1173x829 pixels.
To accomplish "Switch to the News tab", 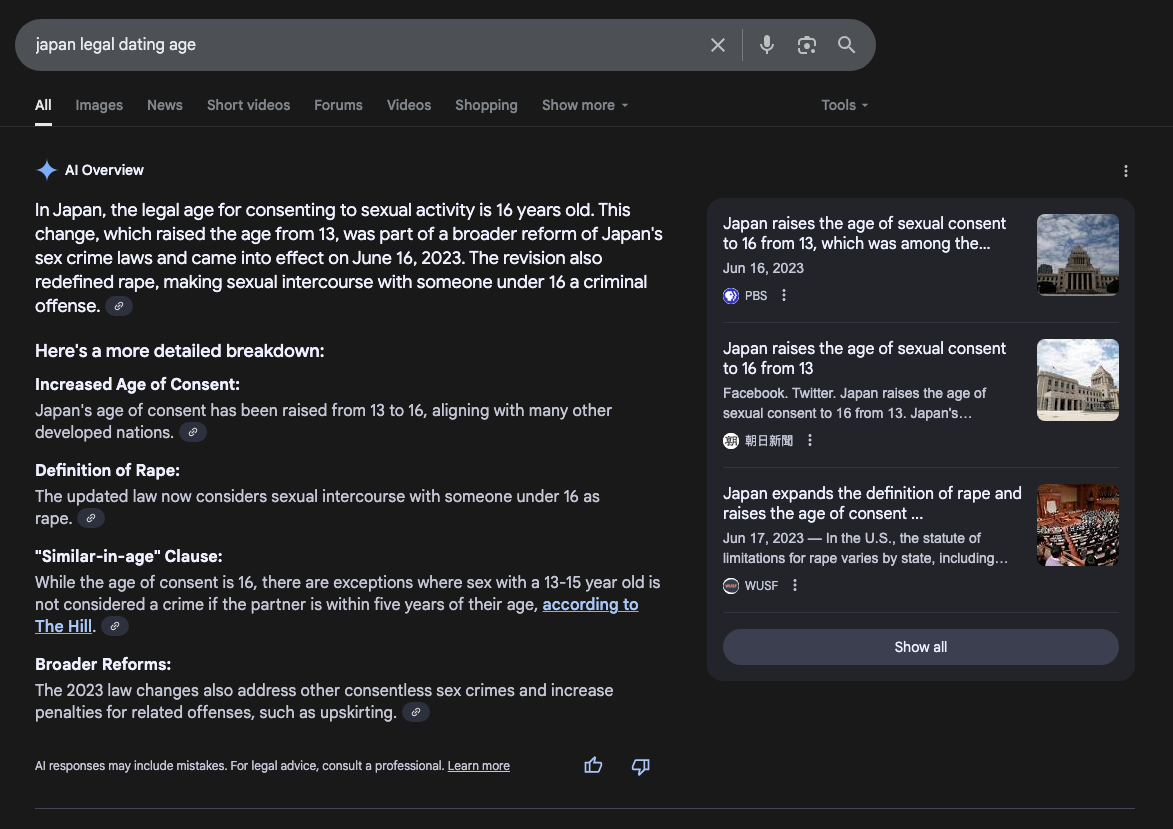I will coord(165,105).
